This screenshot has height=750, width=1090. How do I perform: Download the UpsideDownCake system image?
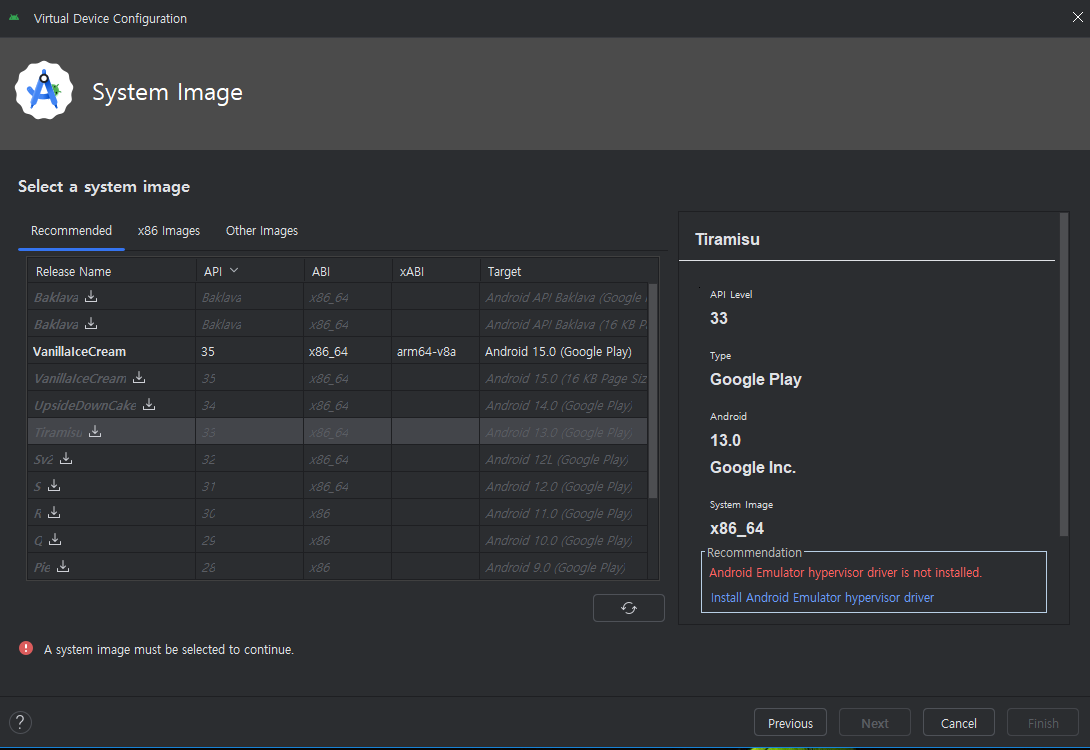(x=149, y=404)
